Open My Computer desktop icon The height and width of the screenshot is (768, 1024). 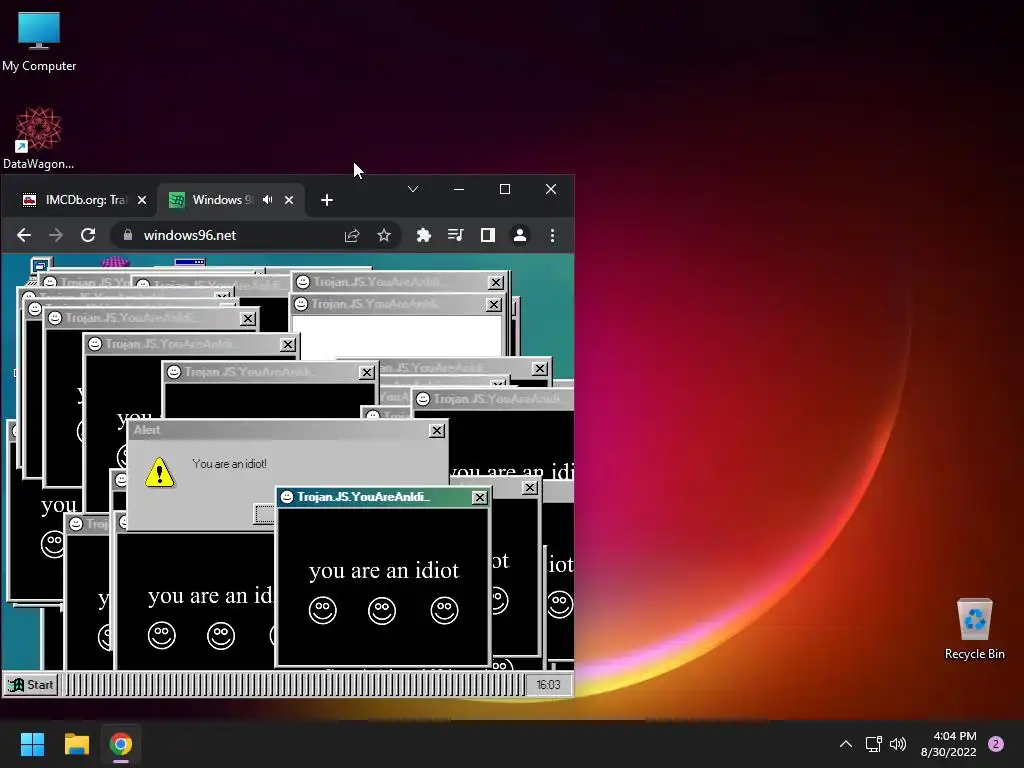click(x=39, y=41)
